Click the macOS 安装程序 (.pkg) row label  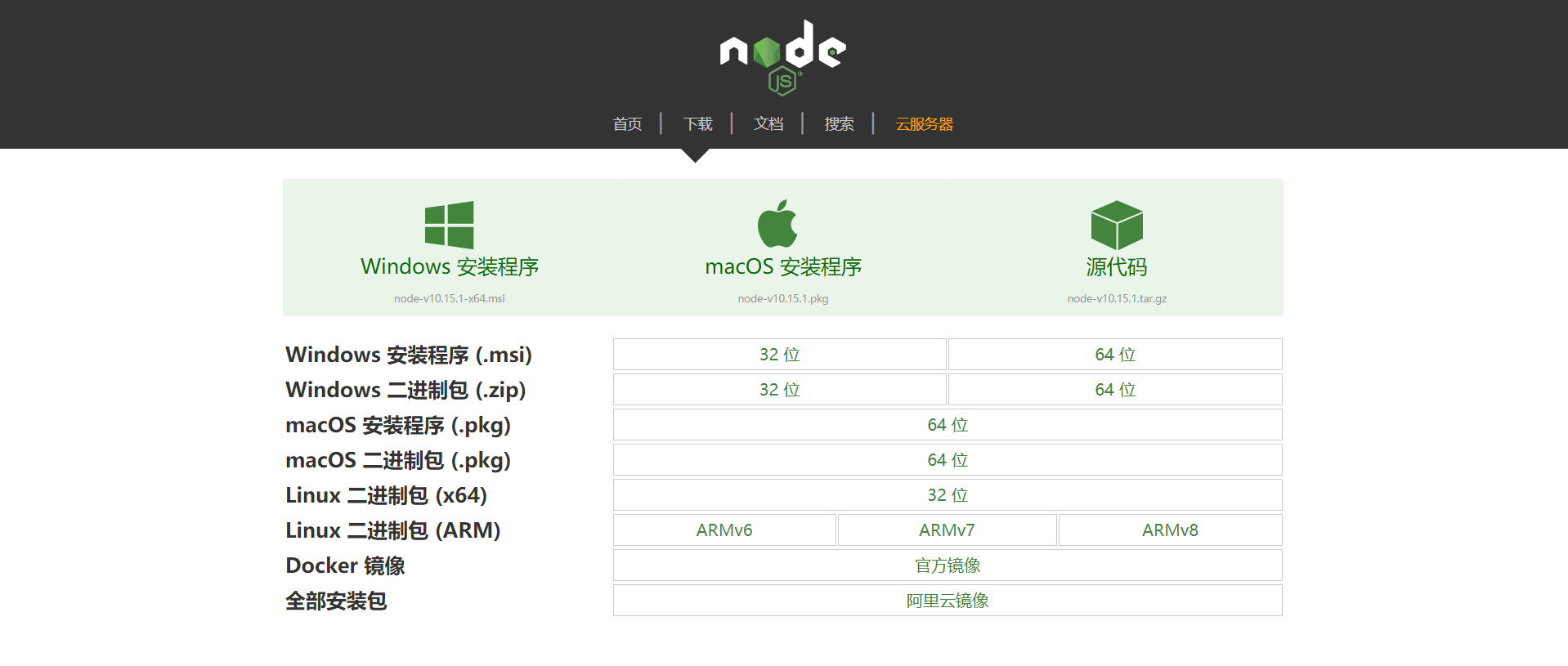pos(398,425)
